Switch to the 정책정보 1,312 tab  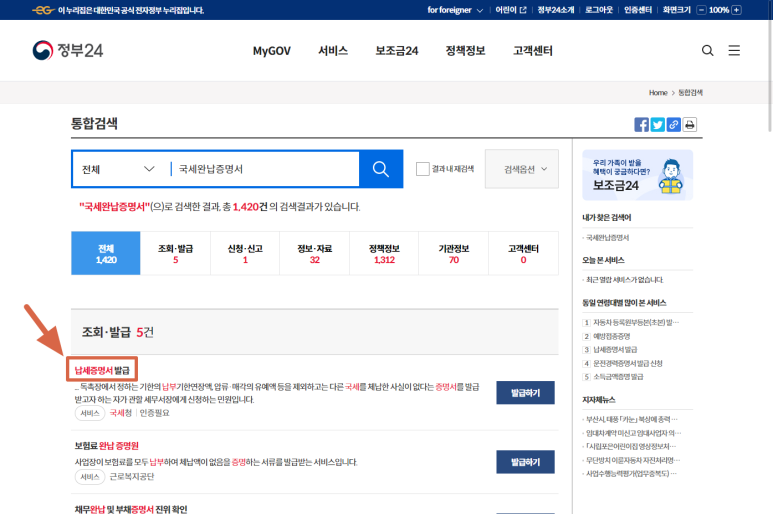click(384, 253)
